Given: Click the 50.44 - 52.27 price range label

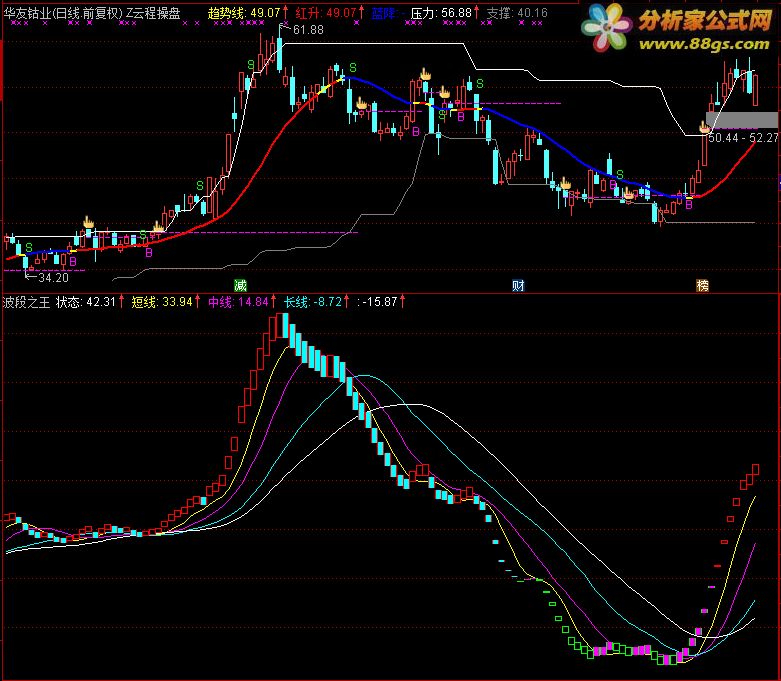Looking at the screenshot, I should tap(743, 137).
